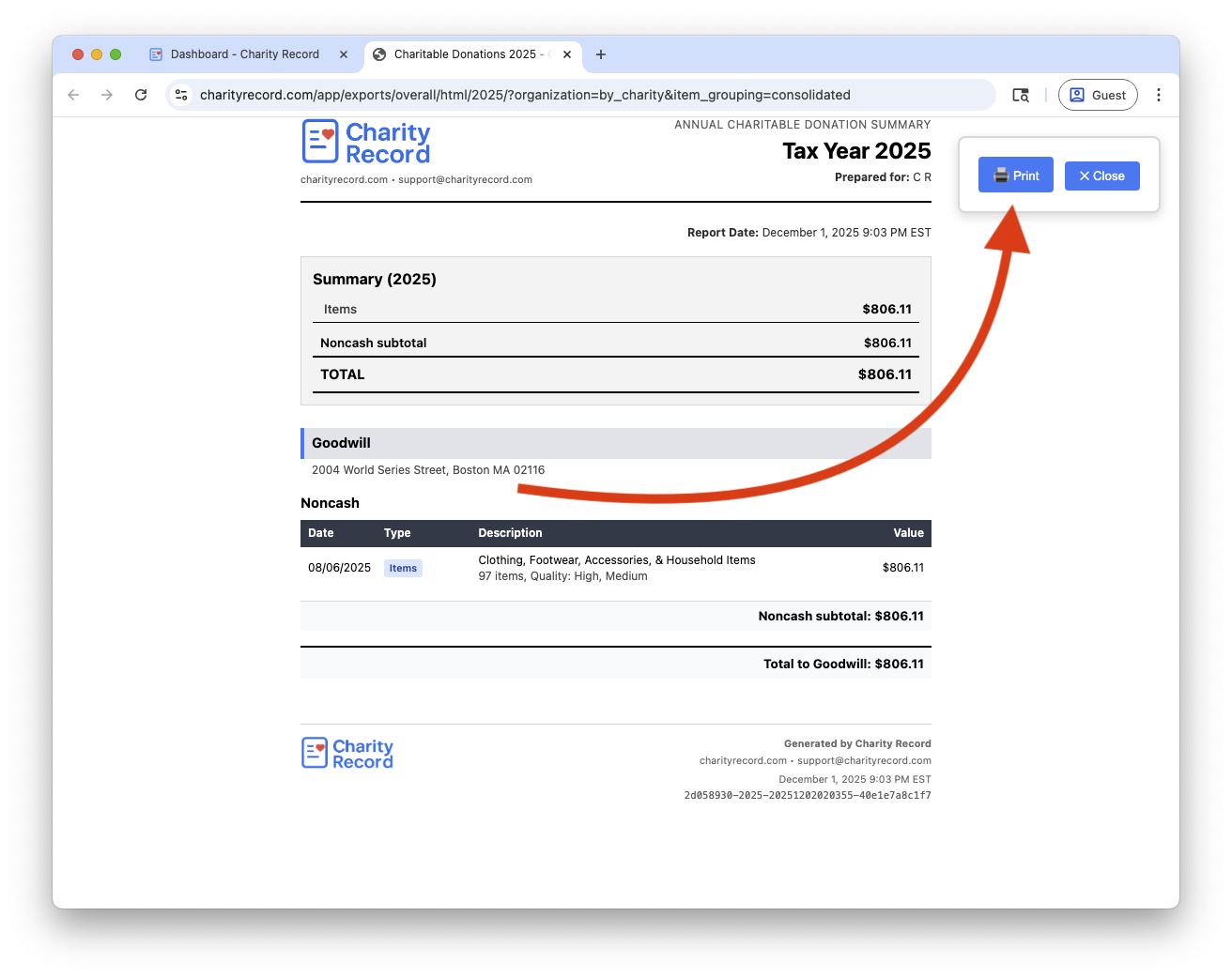1232x978 pixels.
Task: Click the Charity Record logo in the footer
Action: [x=346, y=752]
